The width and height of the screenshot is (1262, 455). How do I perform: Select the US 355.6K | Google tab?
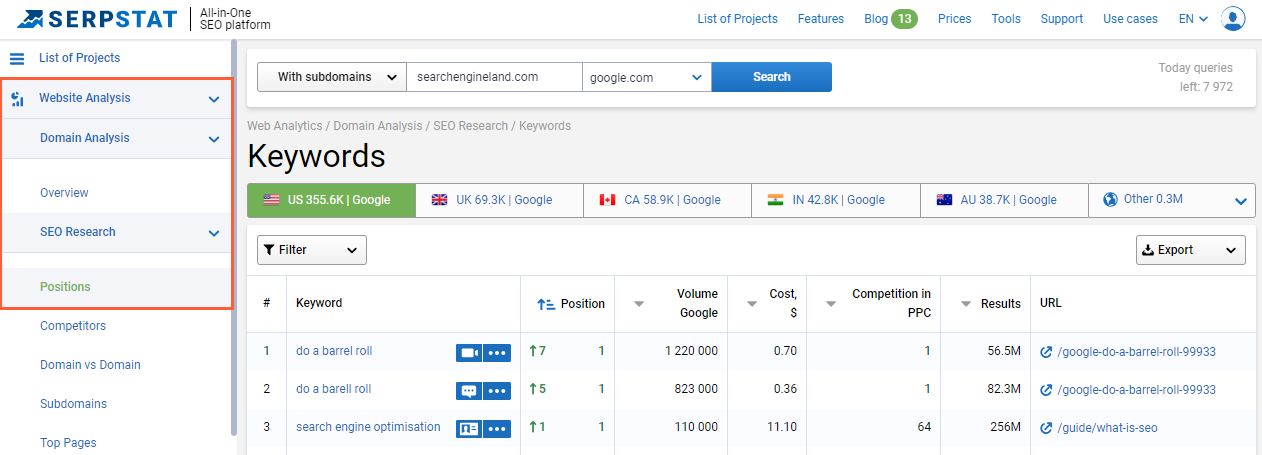(331, 200)
